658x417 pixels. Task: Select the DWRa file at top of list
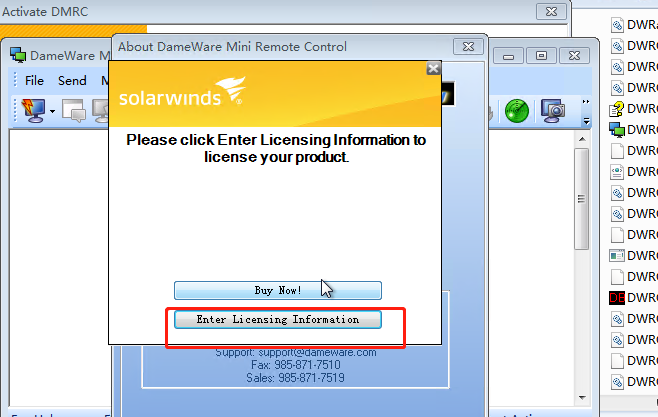(x=633, y=25)
